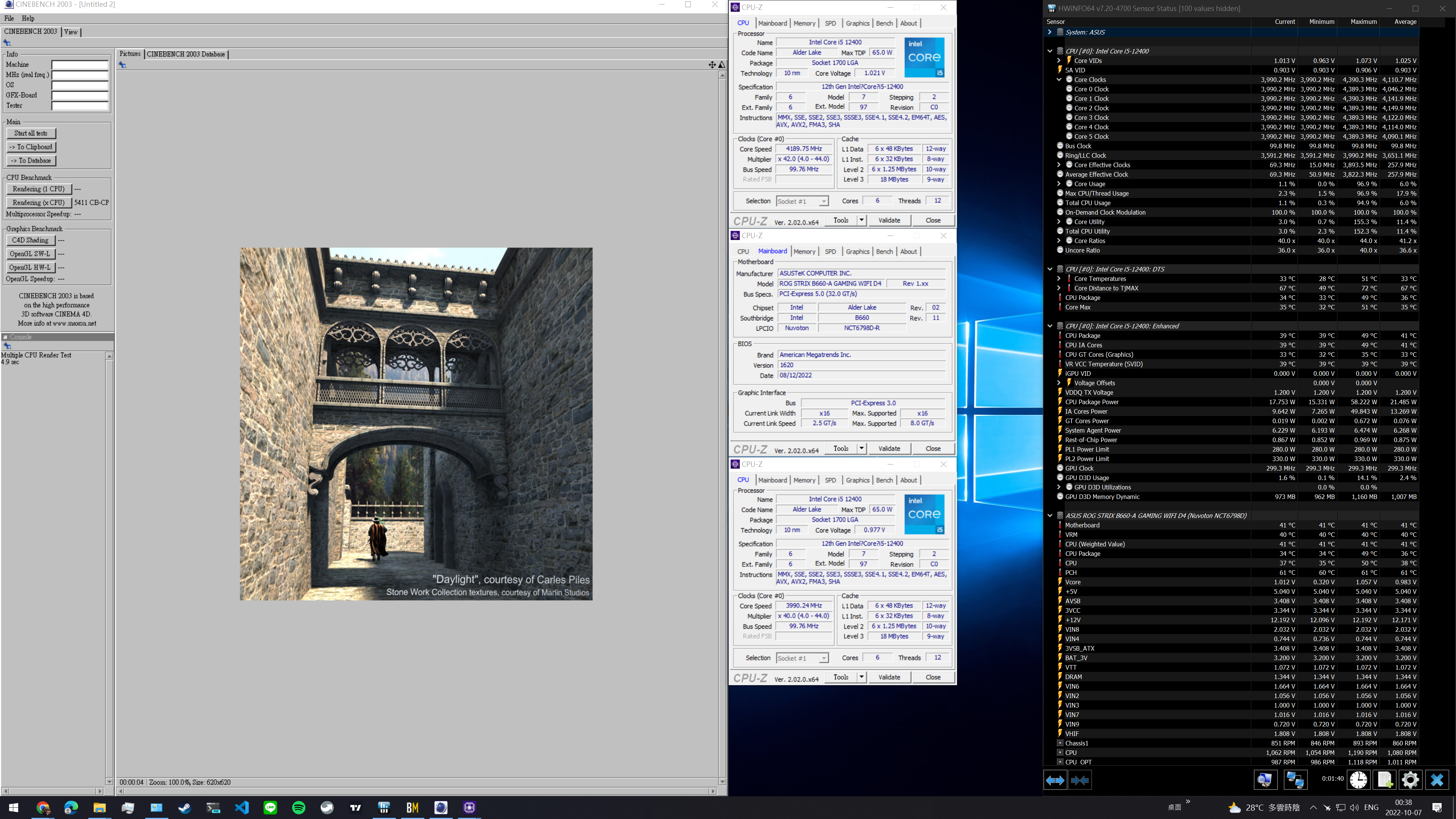Click the volume speaker icon in system tray

1354,808
